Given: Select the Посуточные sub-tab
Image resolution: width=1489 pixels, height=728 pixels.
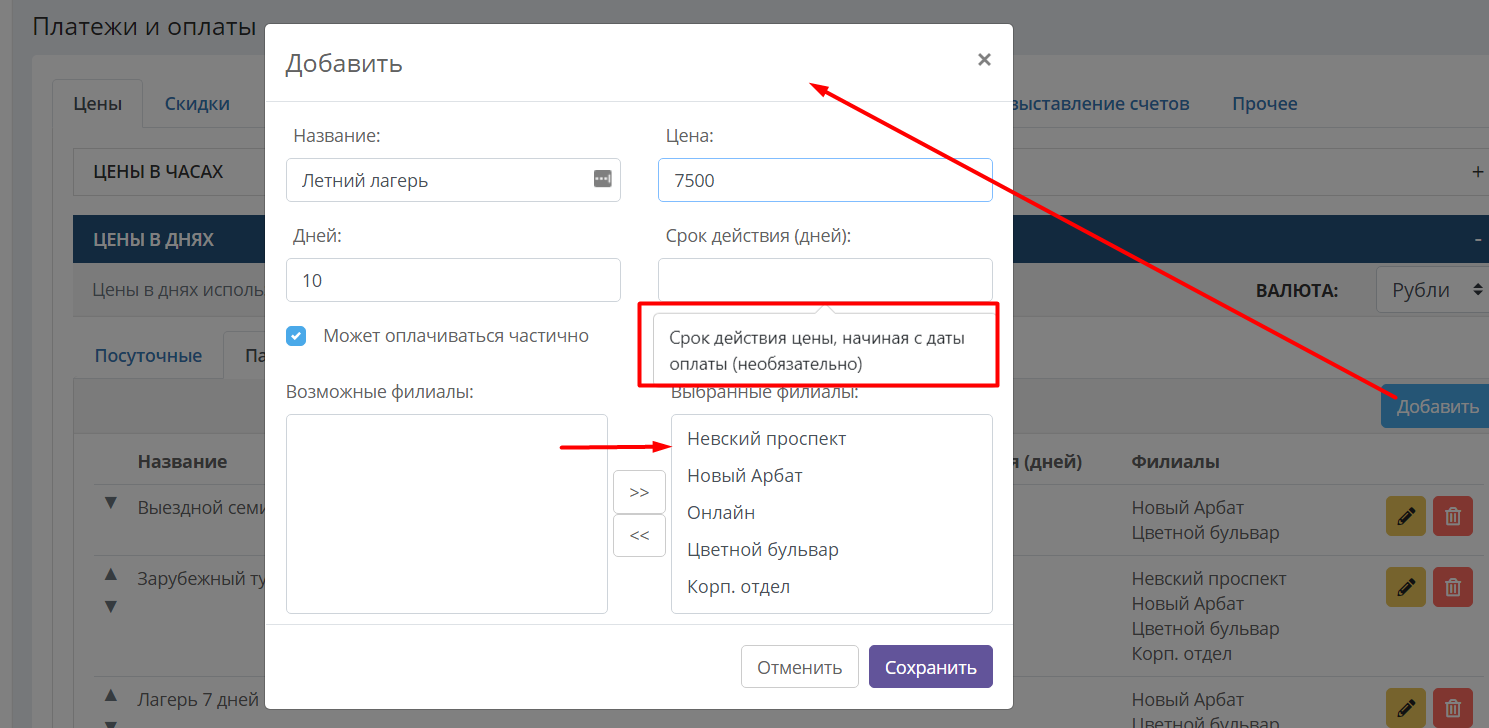Looking at the screenshot, I should [148, 355].
